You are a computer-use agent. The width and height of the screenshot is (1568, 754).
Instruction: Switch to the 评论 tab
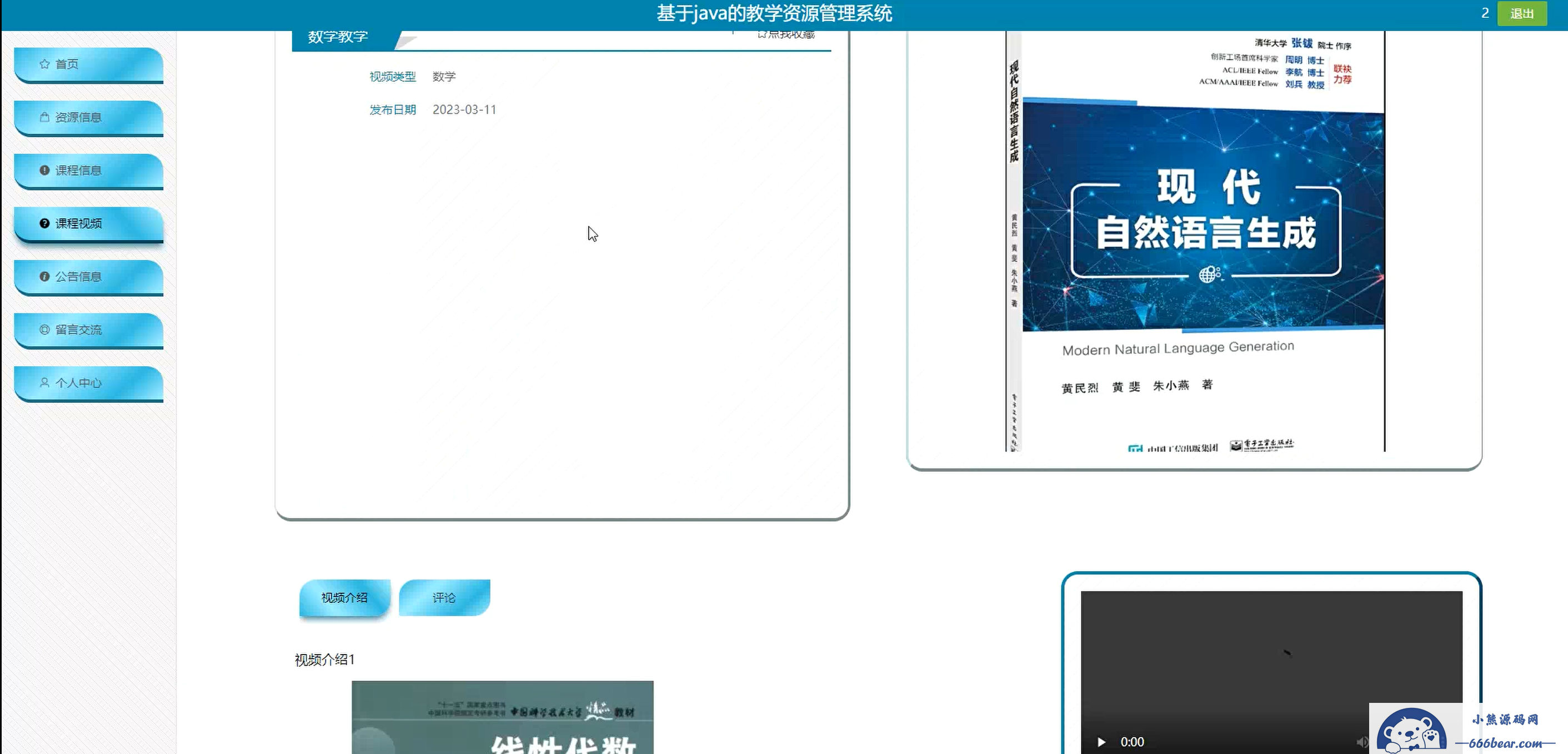pyautogui.click(x=444, y=598)
